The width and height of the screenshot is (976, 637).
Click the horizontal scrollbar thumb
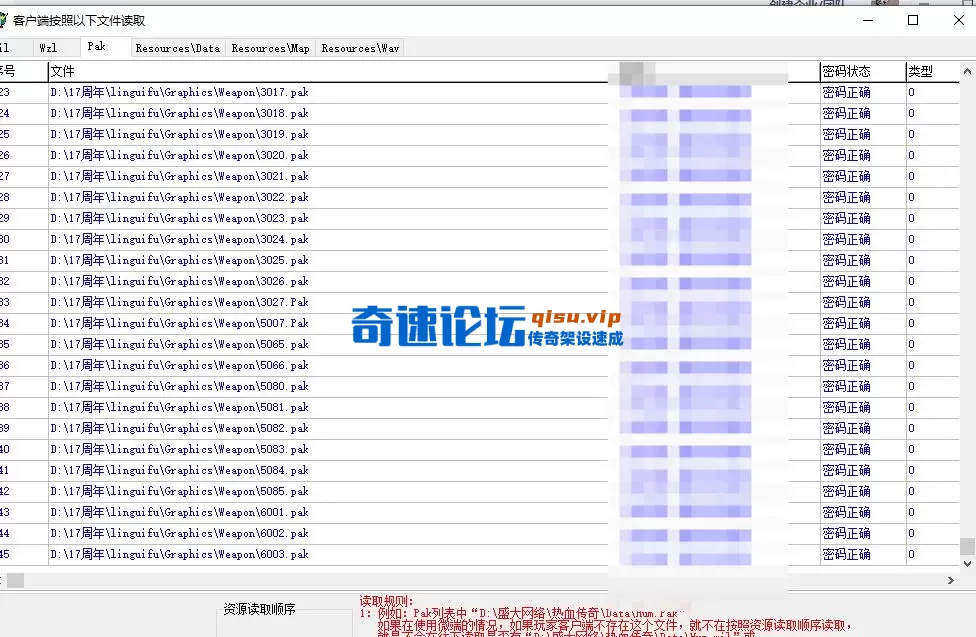tap(16, 580)
